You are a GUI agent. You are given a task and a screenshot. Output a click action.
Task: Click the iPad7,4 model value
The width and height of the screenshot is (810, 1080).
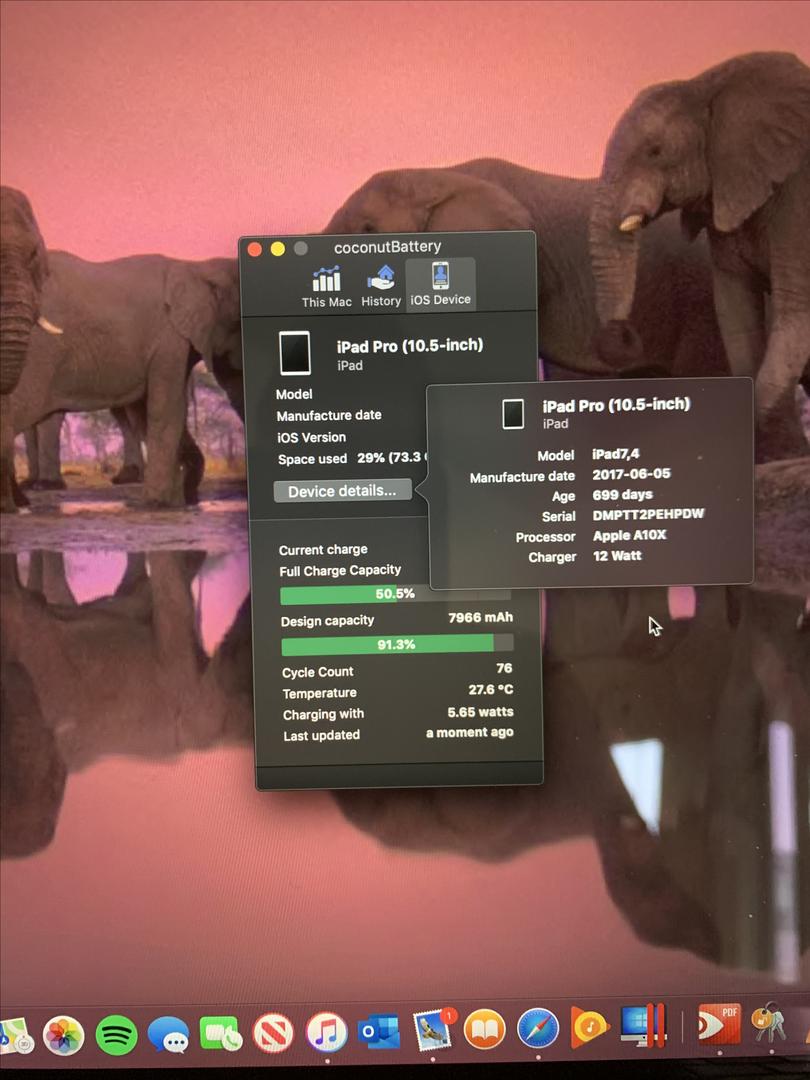[x=616, y=454]
